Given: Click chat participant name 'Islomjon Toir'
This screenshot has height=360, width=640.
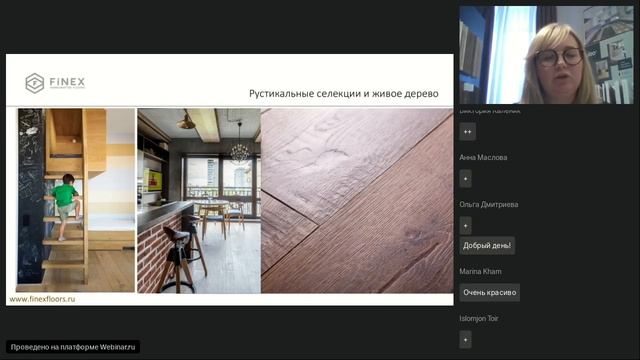Looking at the screenshot, I should click(479, 318).
